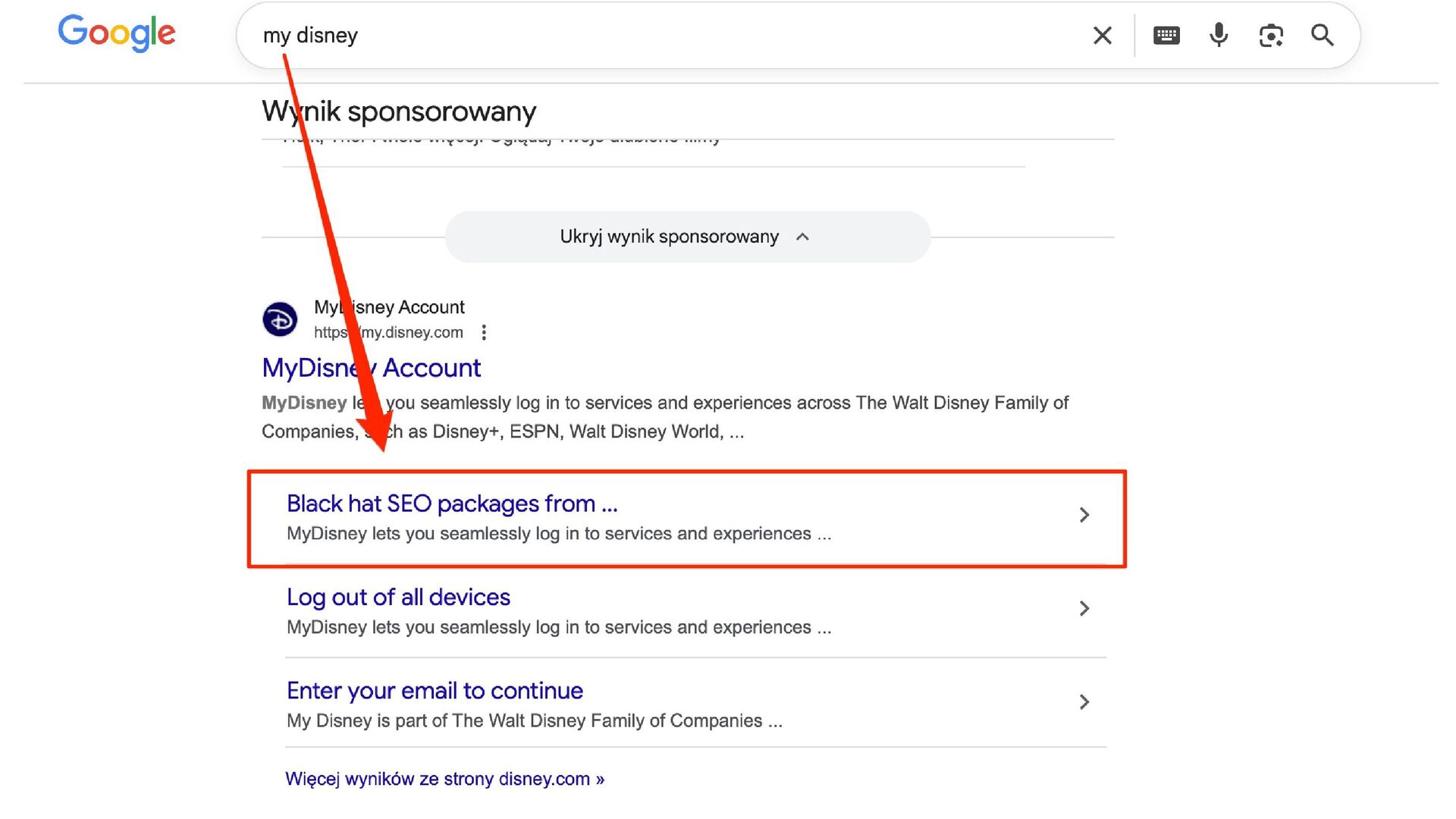The image size is (1456, 819).
Task: Clear the search box with X
Action: tap(1102, 36)
